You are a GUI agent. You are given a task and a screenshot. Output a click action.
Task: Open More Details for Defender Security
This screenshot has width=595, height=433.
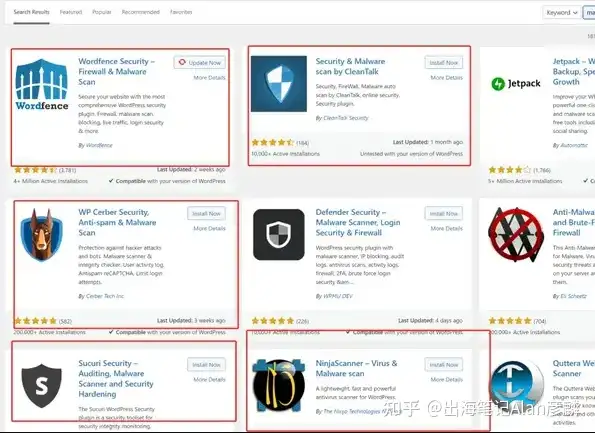pos(447,228)
